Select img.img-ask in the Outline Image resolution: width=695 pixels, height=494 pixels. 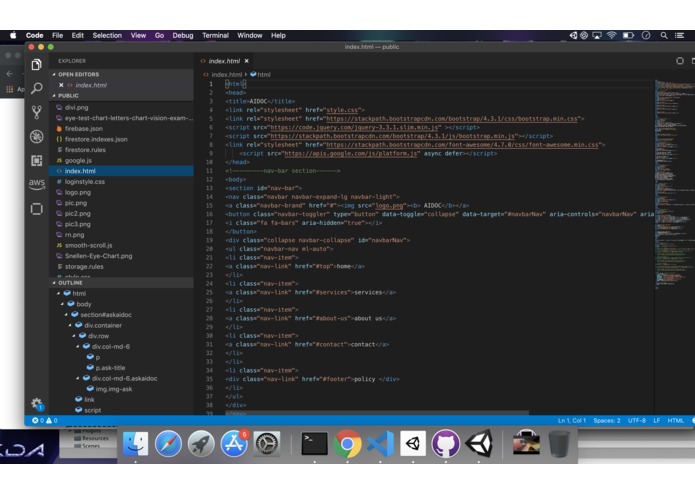click(x=114, y=389)
